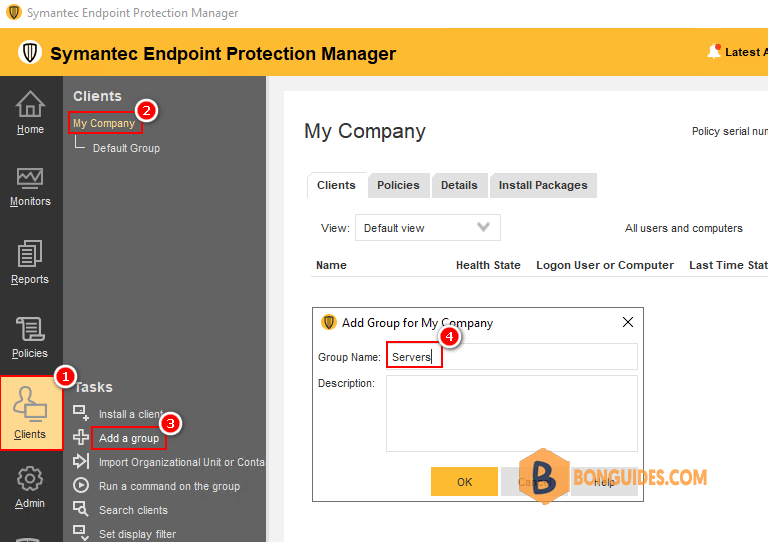Click the Set display filter task
Screen dimensions: 768x542
(x=137, y=534)
